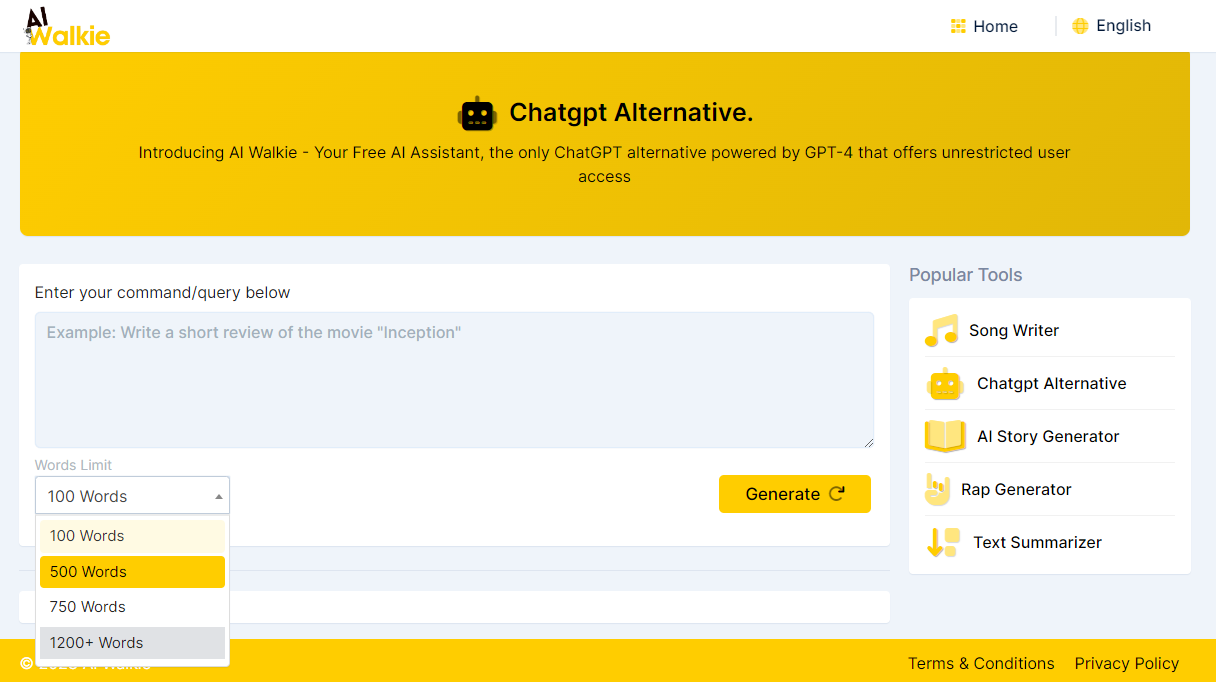Start generation with the Generate button
The height and width of the screenshot is (682, 1216).
[x=795, y=494]
